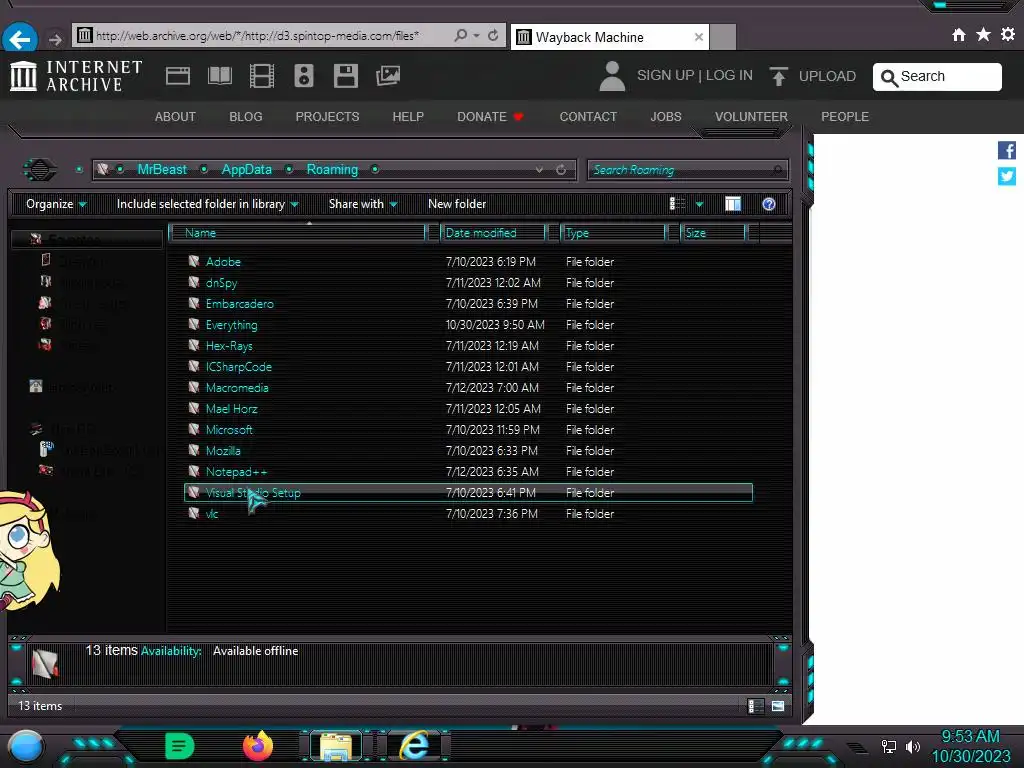
Task: Open browser settings gear icon
Action: tap(1008, 35)
